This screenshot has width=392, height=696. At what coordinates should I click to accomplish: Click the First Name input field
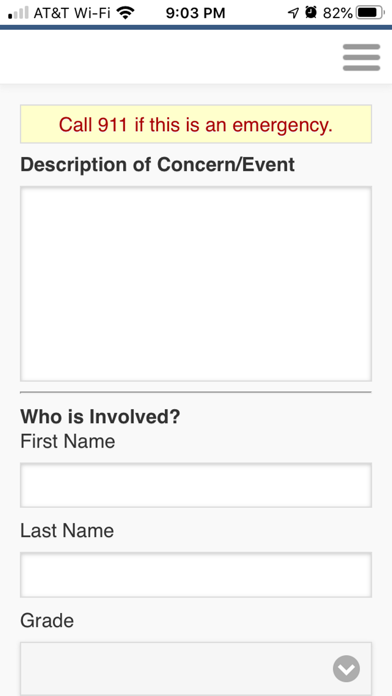pos(196,485)
